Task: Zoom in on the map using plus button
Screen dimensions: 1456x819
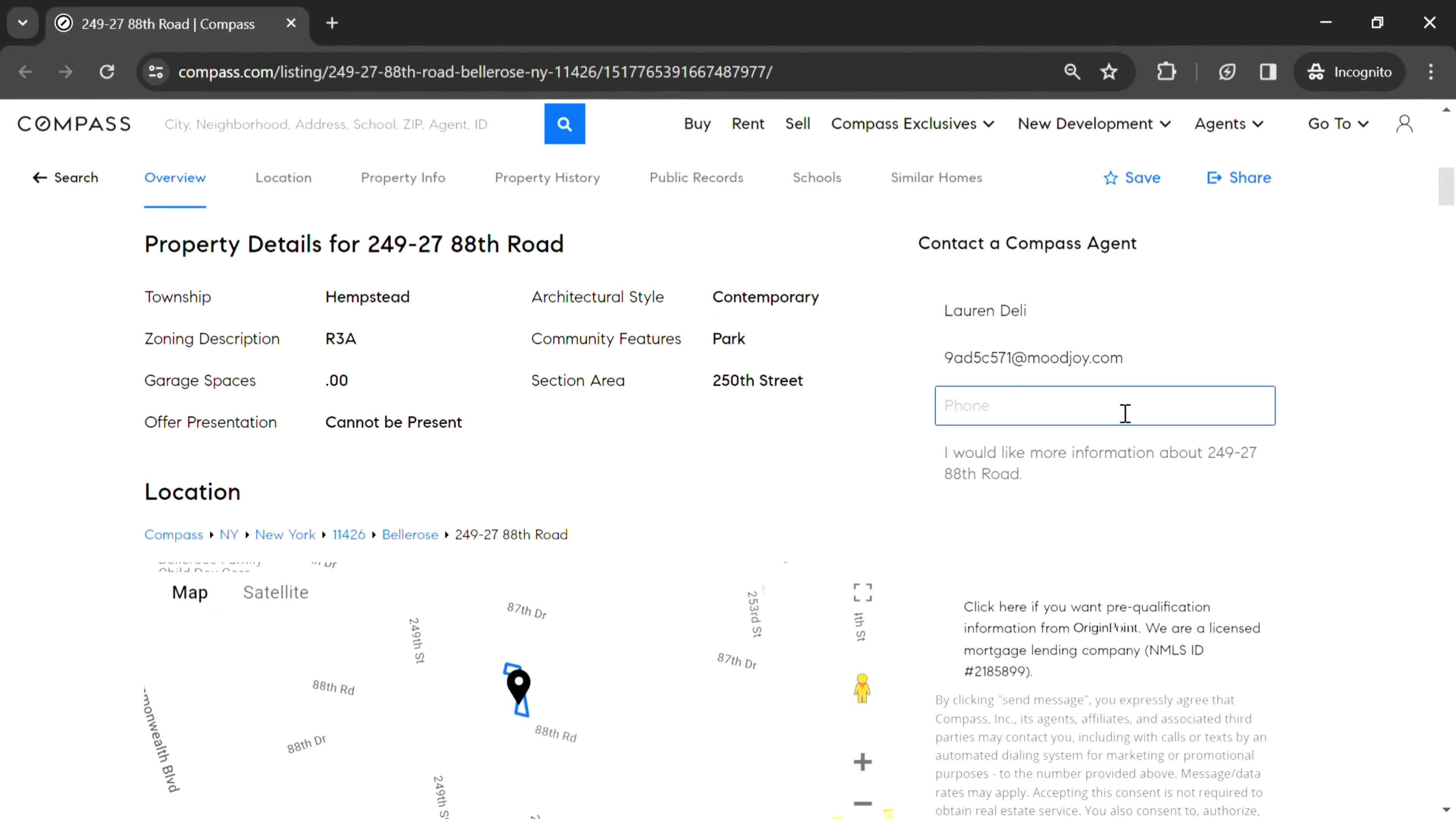Action: tap(862, 763)
